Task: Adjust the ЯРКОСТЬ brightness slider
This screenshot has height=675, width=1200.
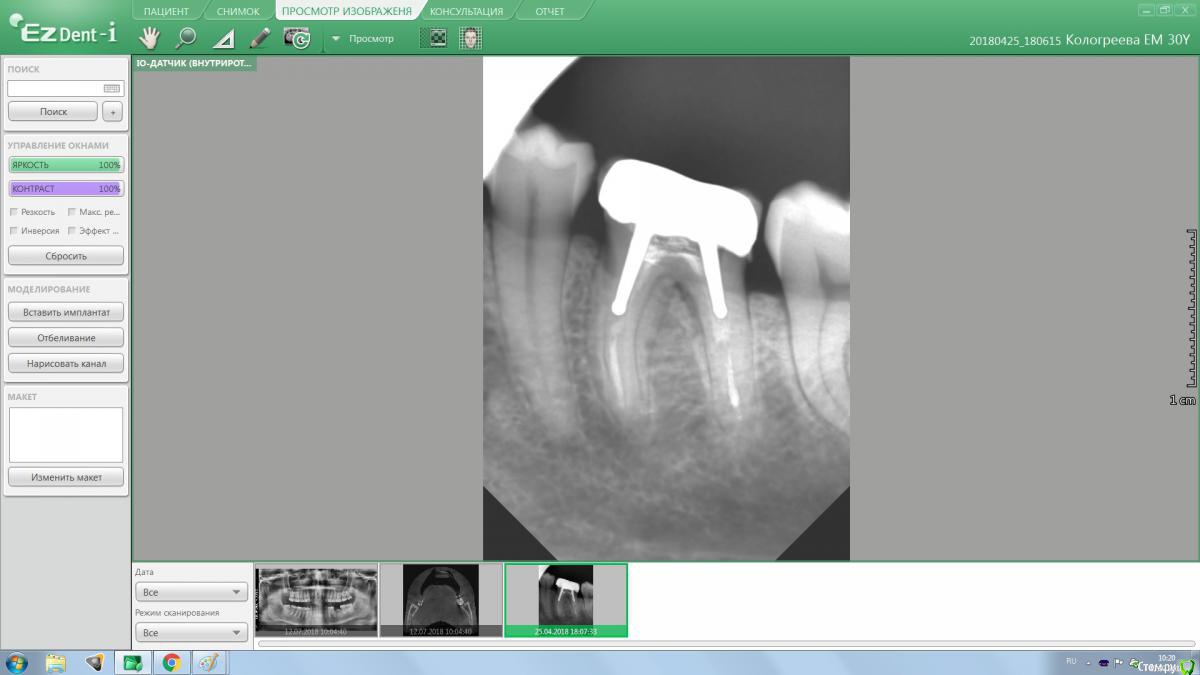Action: 66,165
